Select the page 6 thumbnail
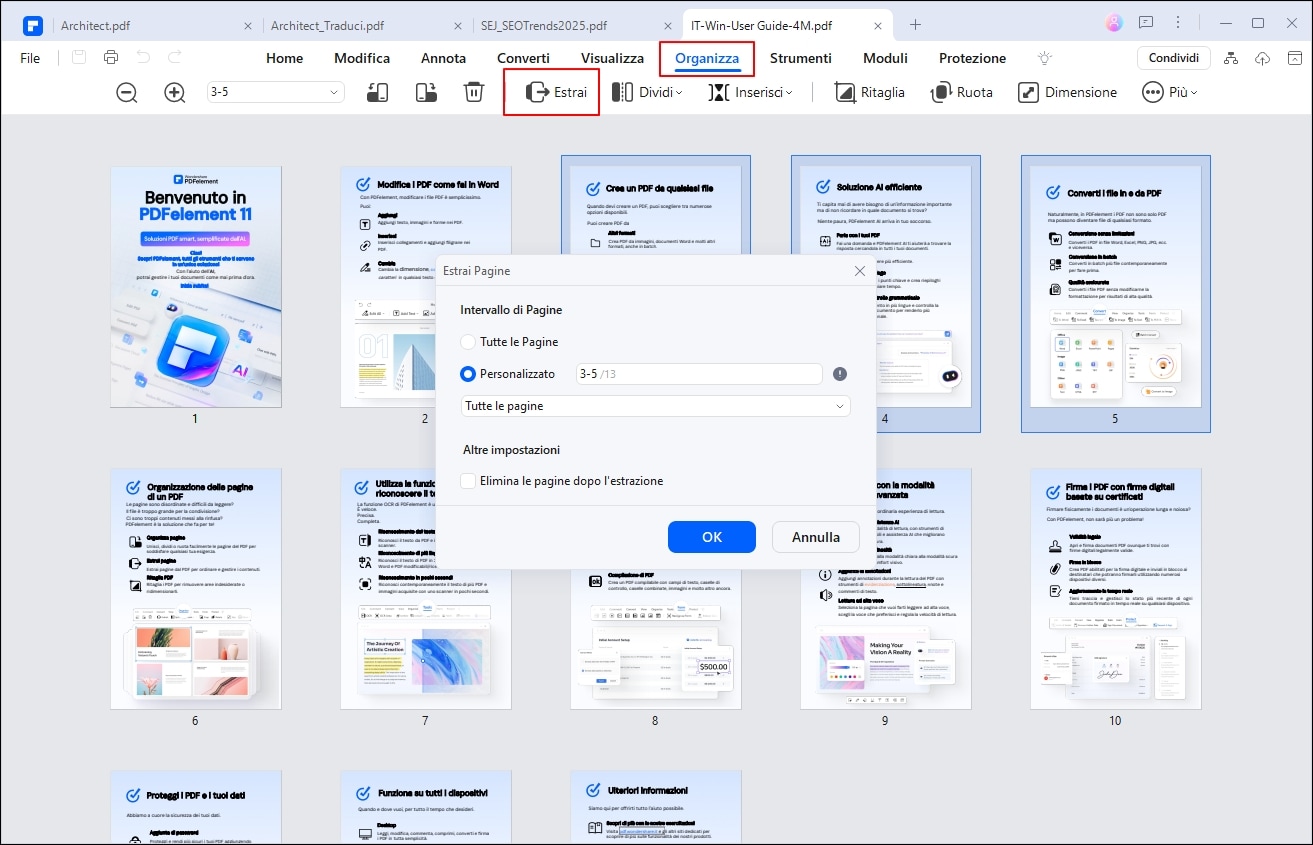Image resolution: width=1313 pixels, height=845 pixels. click(196, 589)
